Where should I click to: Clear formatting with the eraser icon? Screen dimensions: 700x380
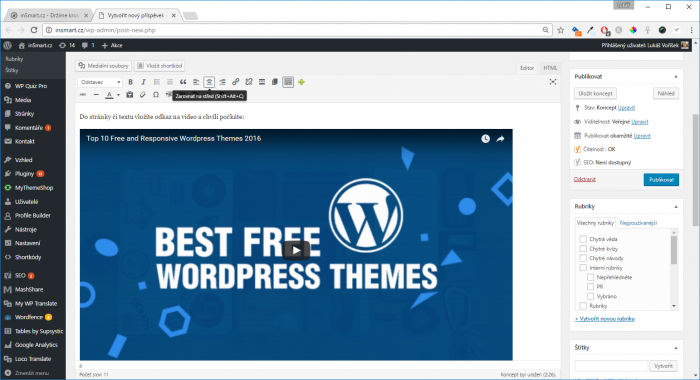click(x=142, y=95)
